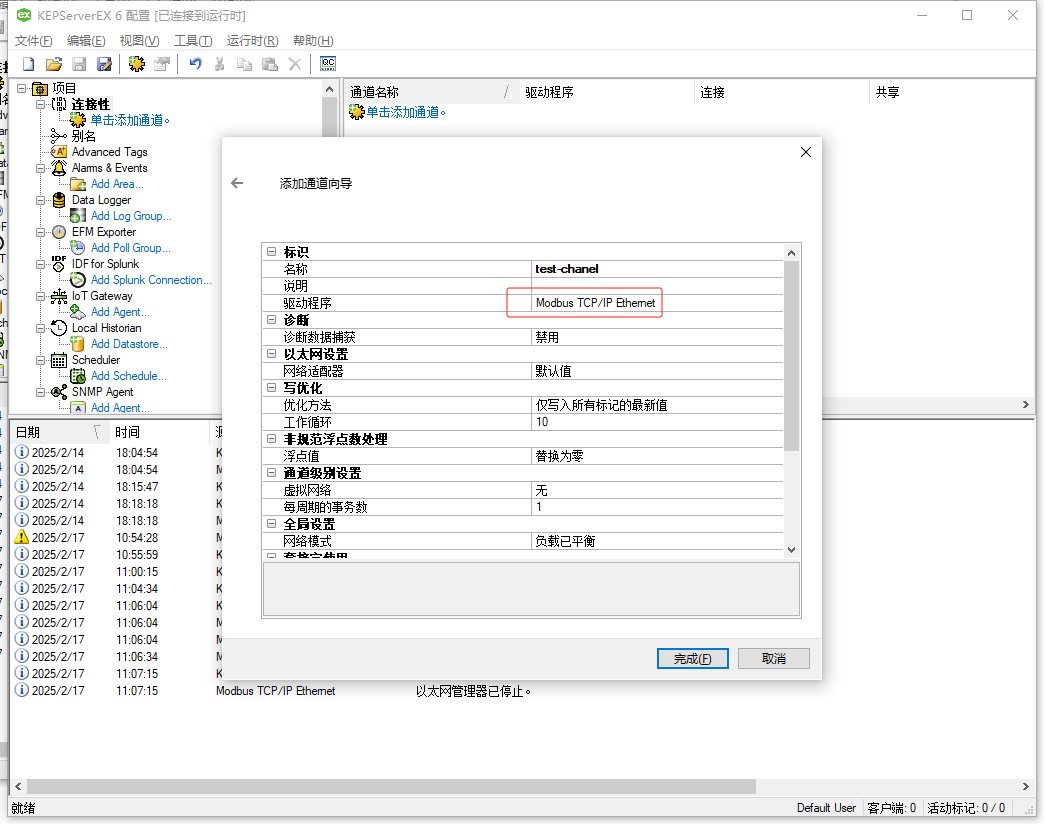
Task: Collapse the 诊断 property group
Action: tap(272, 319)
